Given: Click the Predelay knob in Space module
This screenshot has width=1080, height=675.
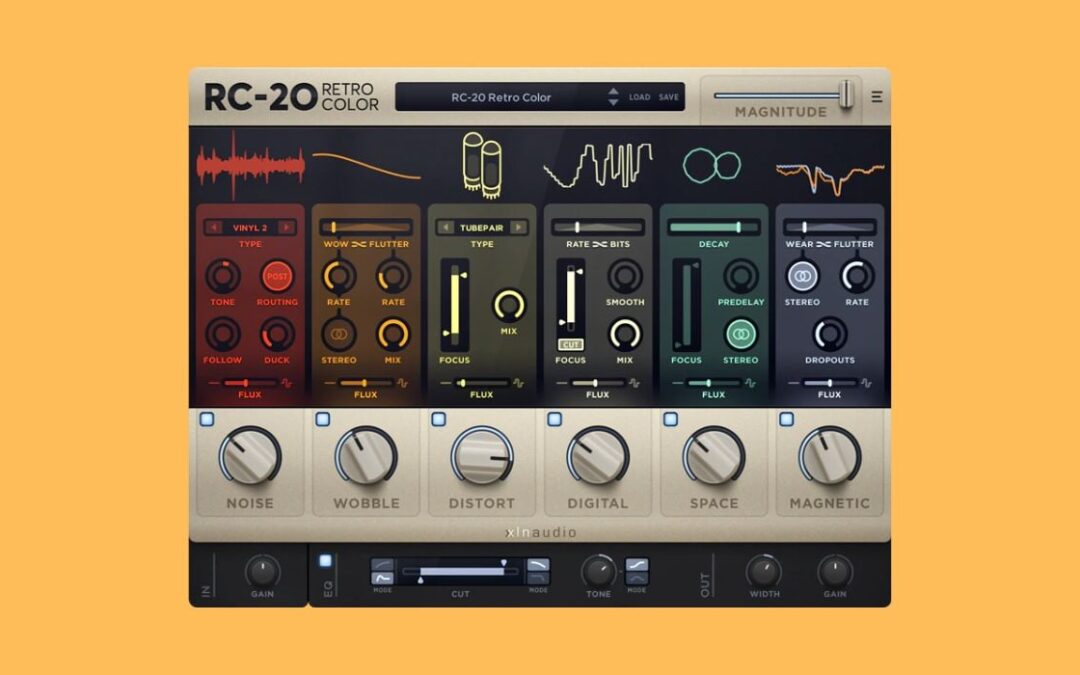Looking at the screenshot, I should pyautogui.click(x=740, y=276).
